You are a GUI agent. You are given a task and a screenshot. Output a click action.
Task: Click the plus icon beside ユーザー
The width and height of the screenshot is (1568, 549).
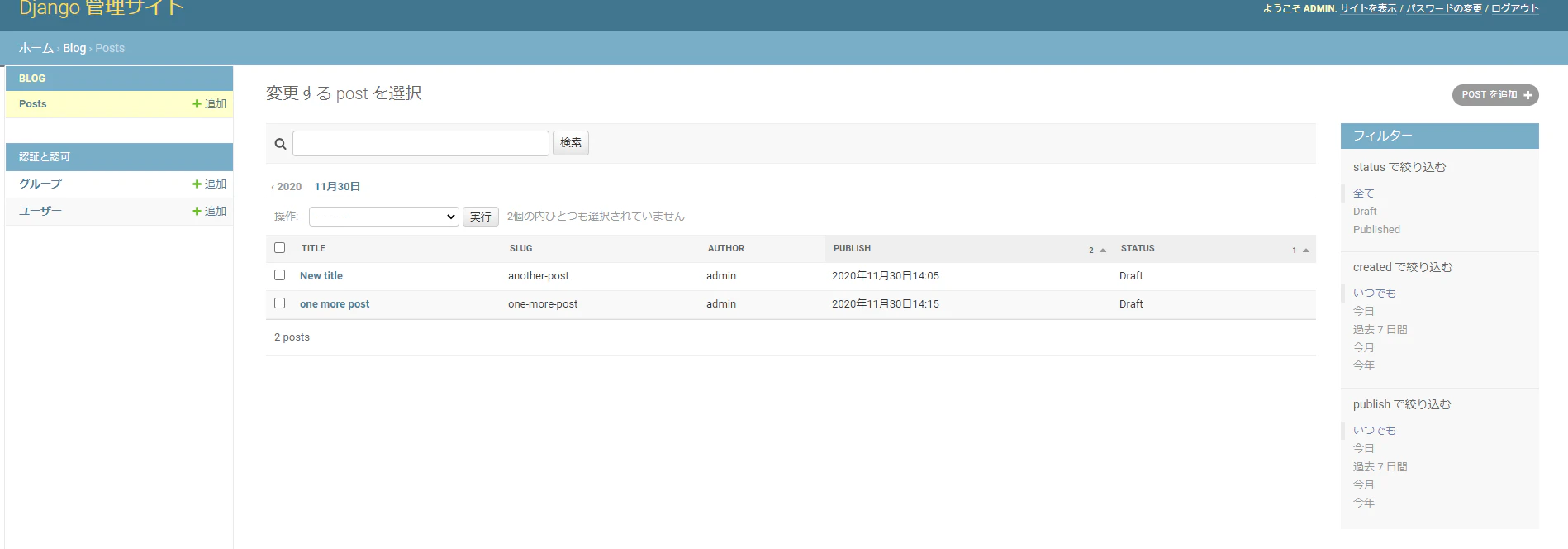[197, 212]
